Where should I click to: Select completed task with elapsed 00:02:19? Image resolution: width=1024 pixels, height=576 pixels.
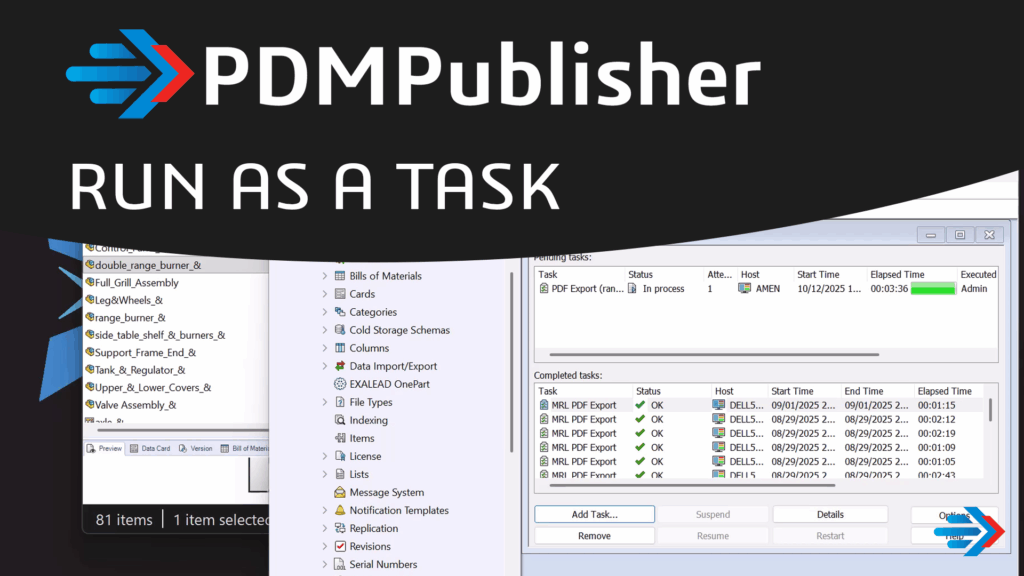coord(759,433)
